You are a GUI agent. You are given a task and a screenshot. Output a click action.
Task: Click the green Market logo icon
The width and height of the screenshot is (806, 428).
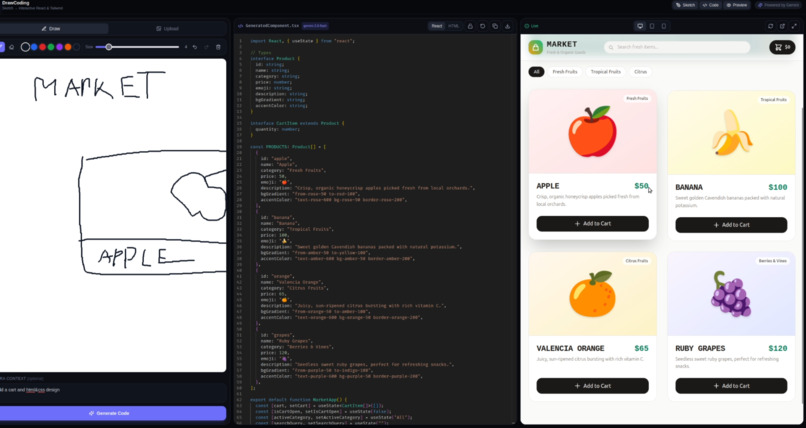click(536, 47)
